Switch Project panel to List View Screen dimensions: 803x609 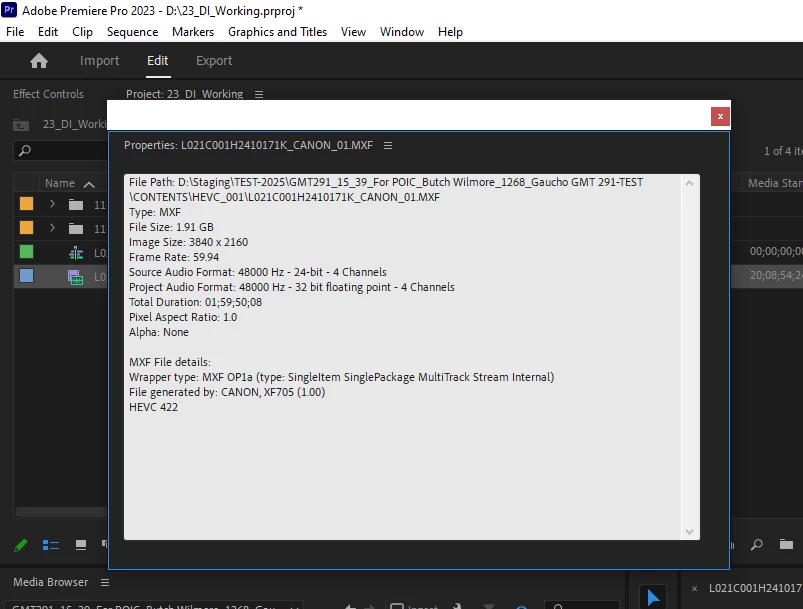pyautogui.click(x=51, y=545)
